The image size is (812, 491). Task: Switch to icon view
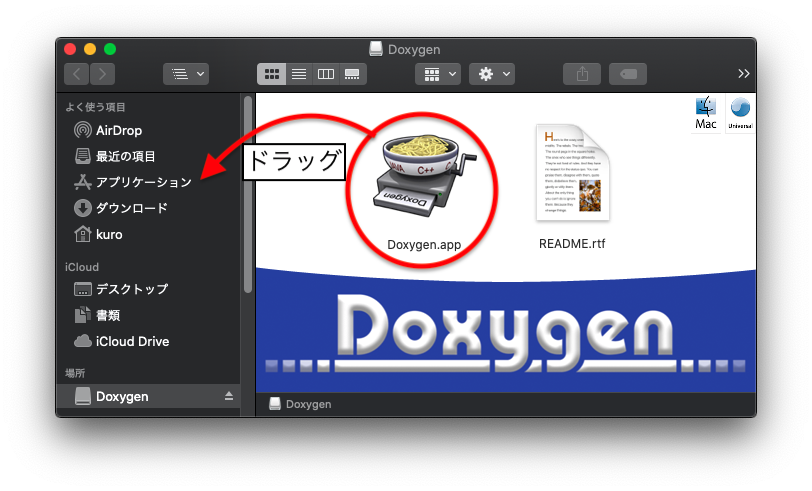point(271,74)
